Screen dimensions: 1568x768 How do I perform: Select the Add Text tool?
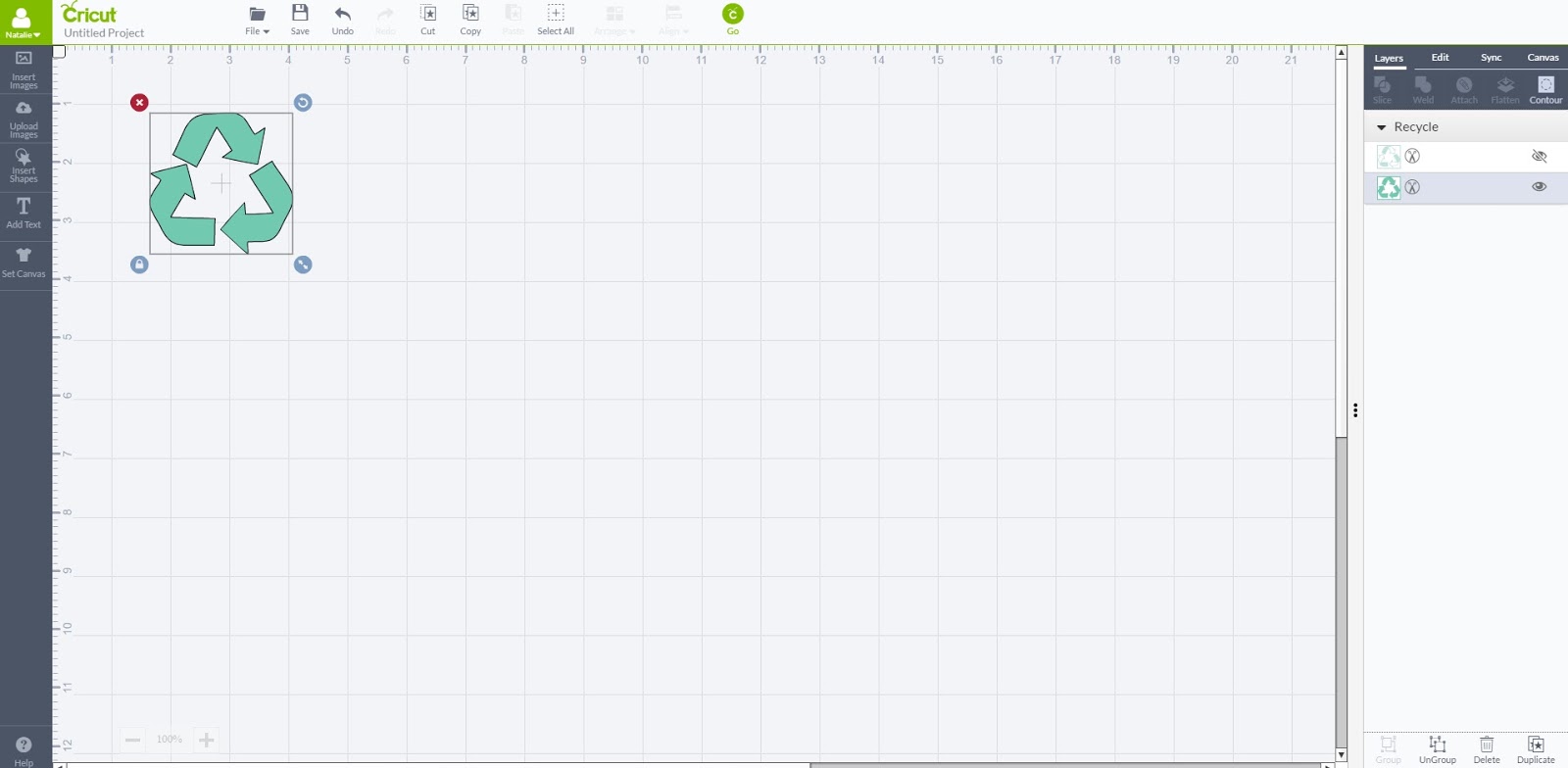(x=24, y=213)
